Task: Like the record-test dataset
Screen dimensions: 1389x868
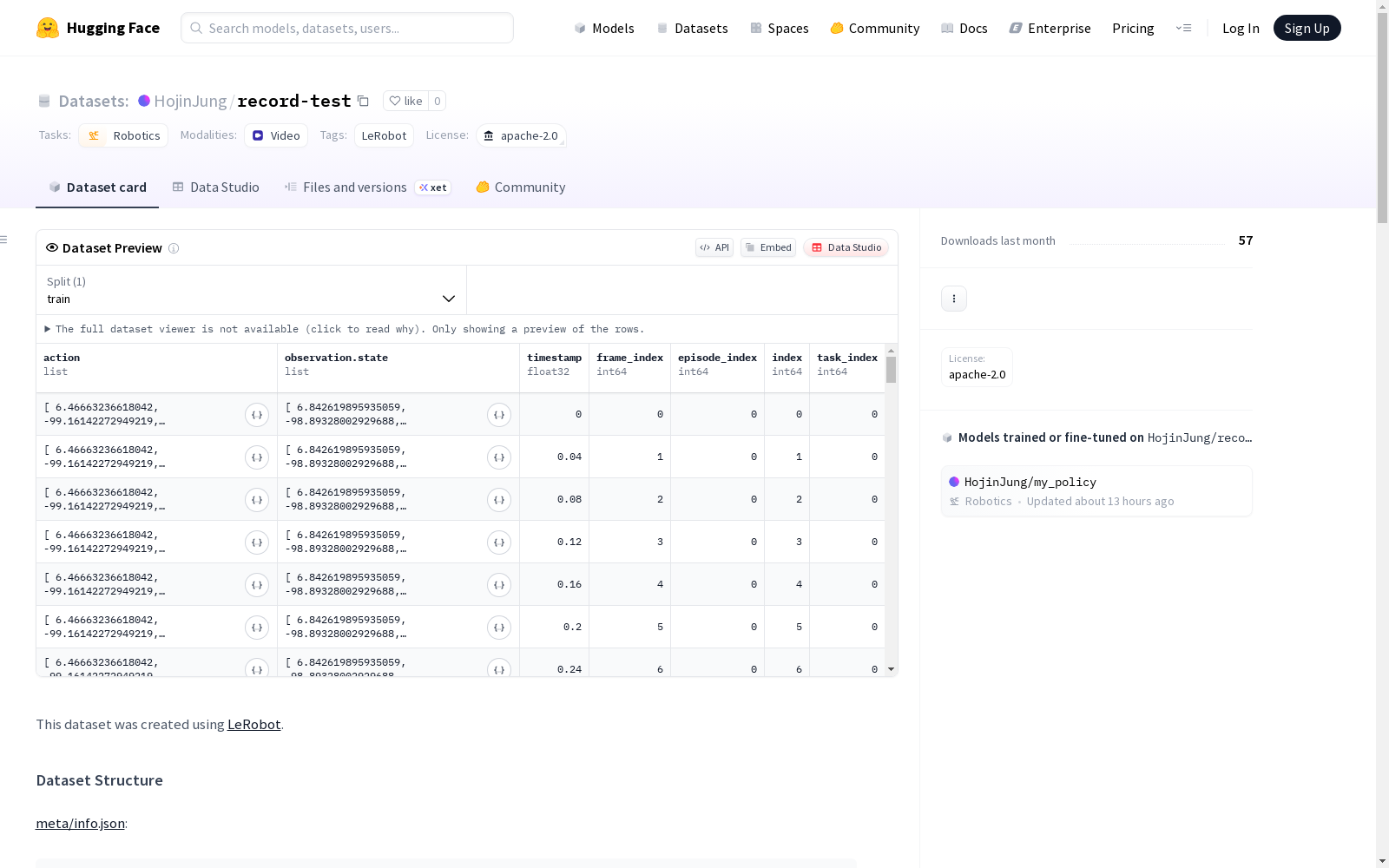Action: (x=405, y=101)
